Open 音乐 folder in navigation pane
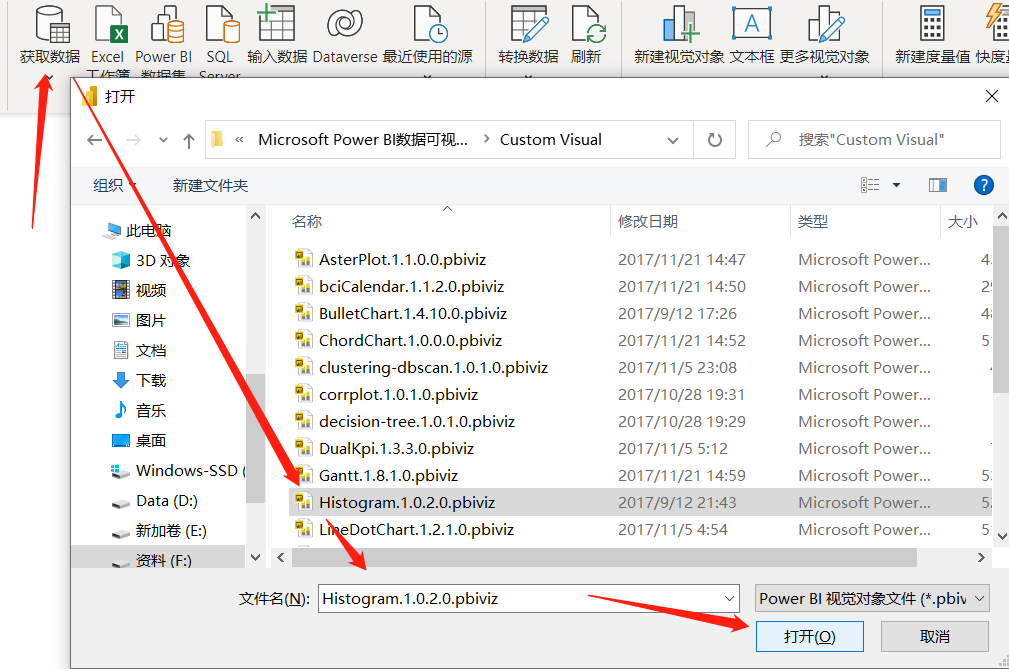The image size is (1009, 669). [140, 410]
